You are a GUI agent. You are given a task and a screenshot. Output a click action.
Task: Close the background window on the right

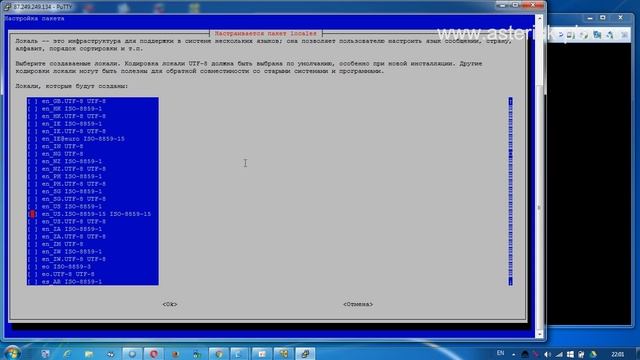click(x=620, y=18)
